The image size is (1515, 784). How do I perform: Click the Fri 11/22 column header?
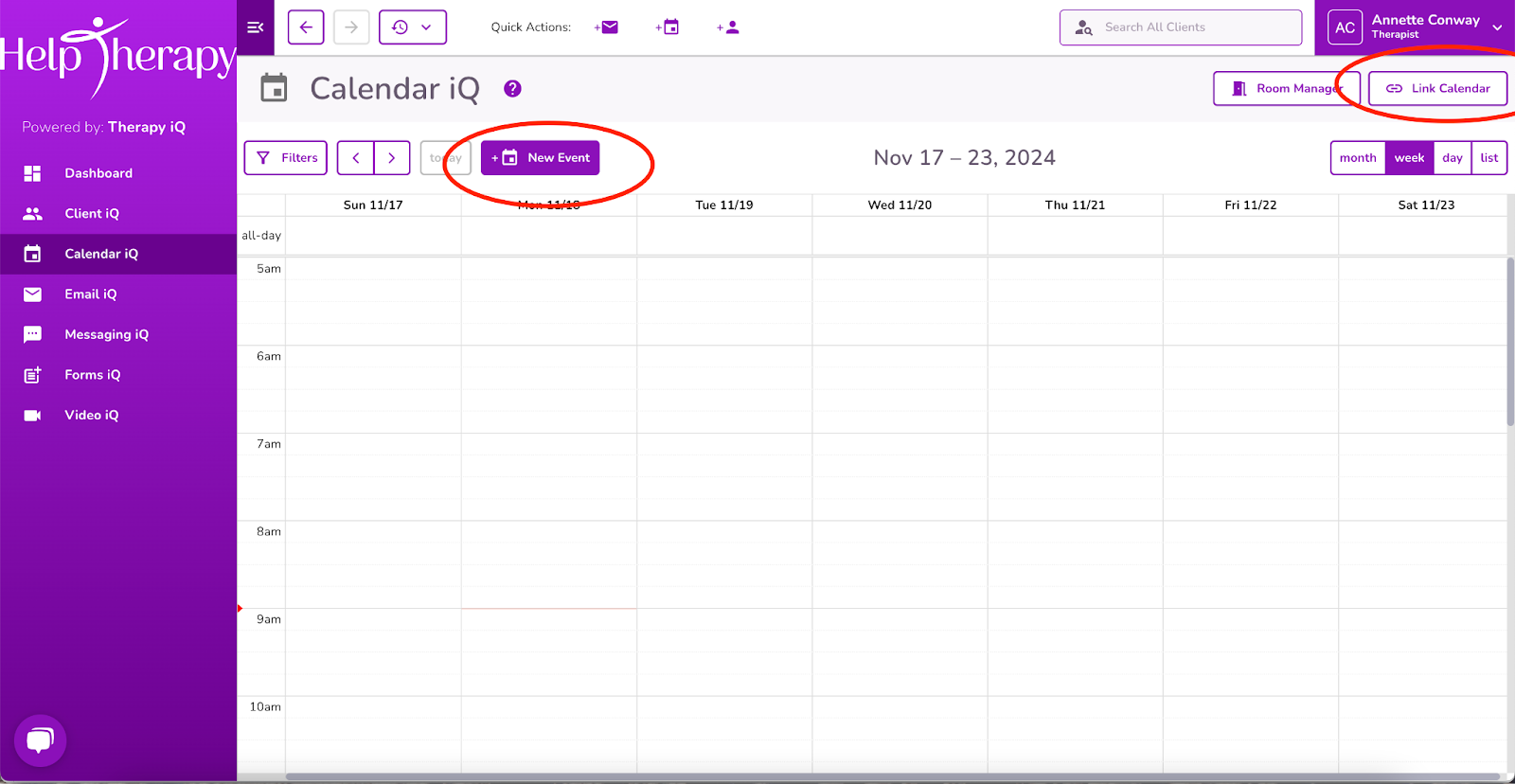1251,205
